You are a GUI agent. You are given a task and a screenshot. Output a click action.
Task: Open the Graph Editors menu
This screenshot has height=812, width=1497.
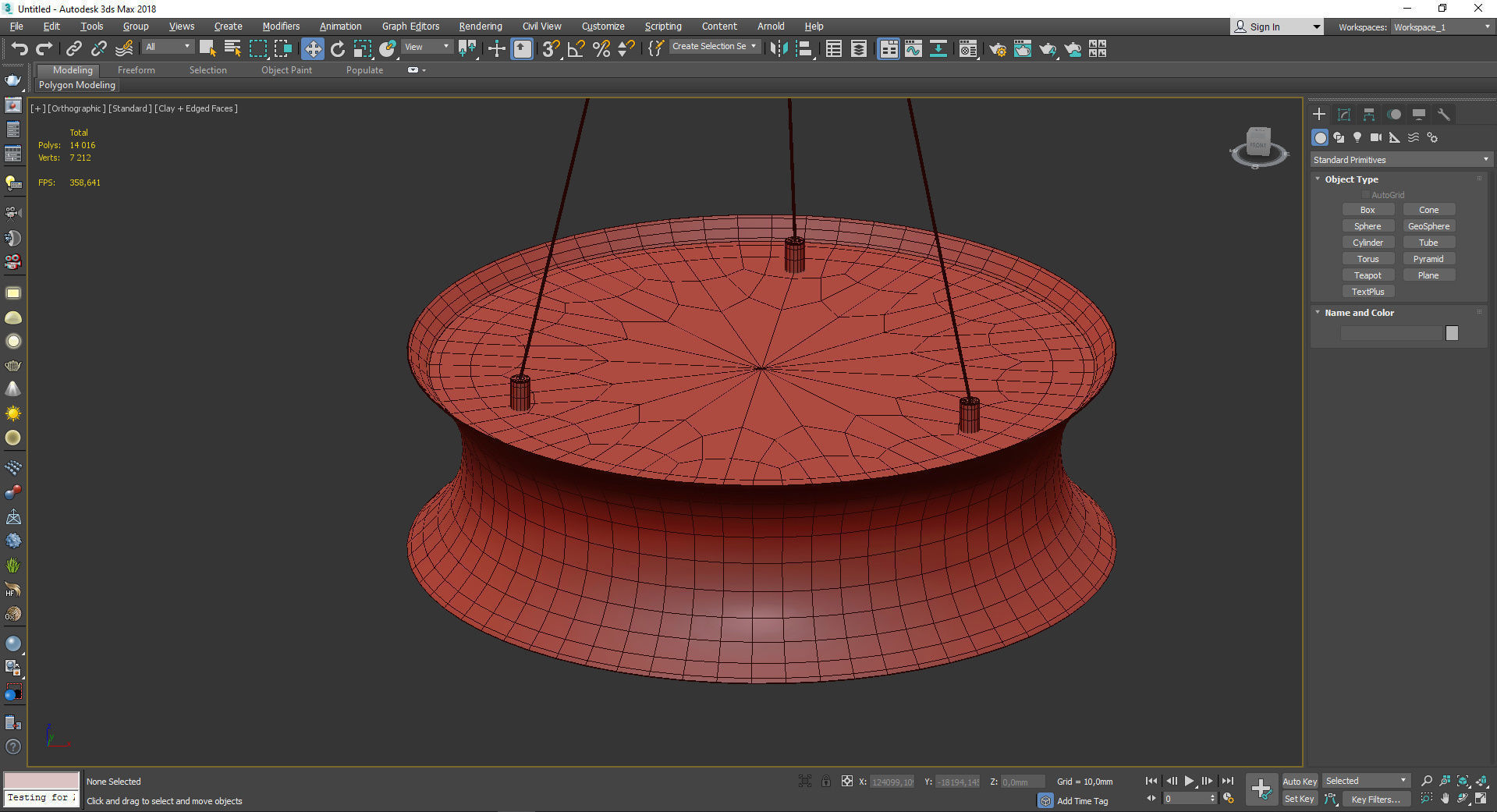pyautogui.click(x=410, y=27)
